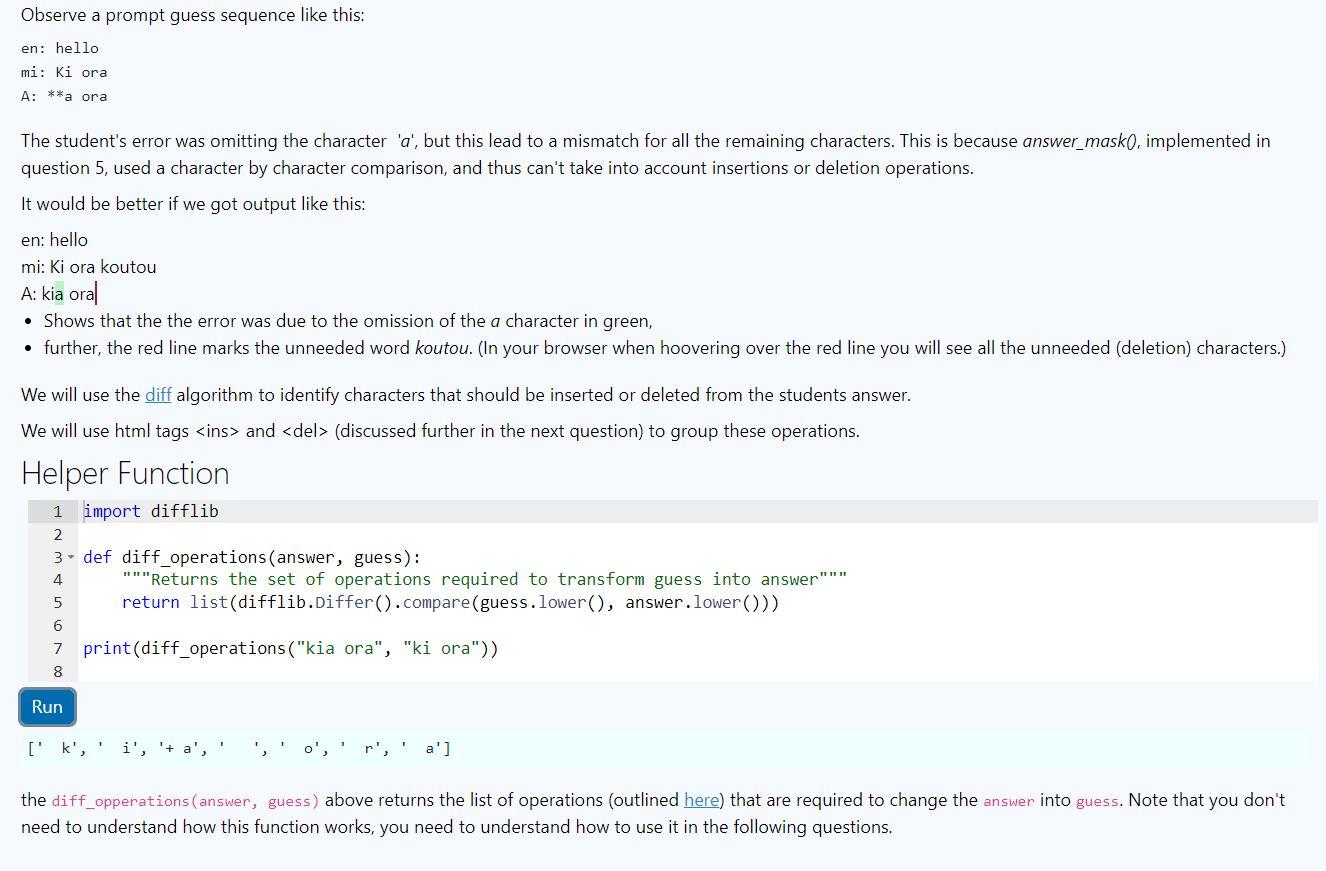This screenshot has width=1326, height=871.
Task: Click the sentence about <ins> and <del> tags
Action: click(x=440, y=431)
